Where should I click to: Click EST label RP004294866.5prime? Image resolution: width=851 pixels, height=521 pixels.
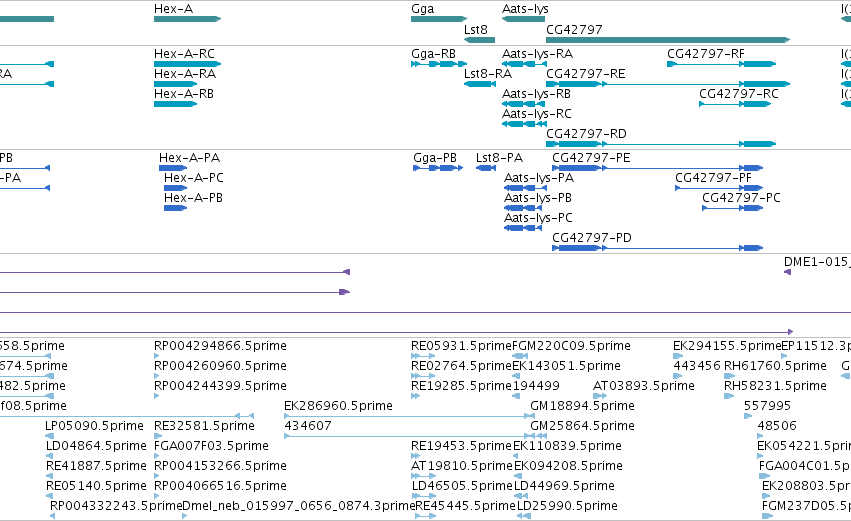(220, 346)
